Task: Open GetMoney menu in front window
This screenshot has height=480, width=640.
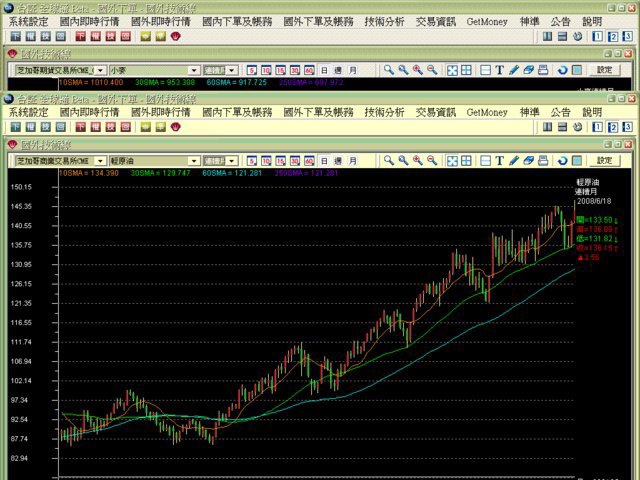Action: click(x=487, y=112)
